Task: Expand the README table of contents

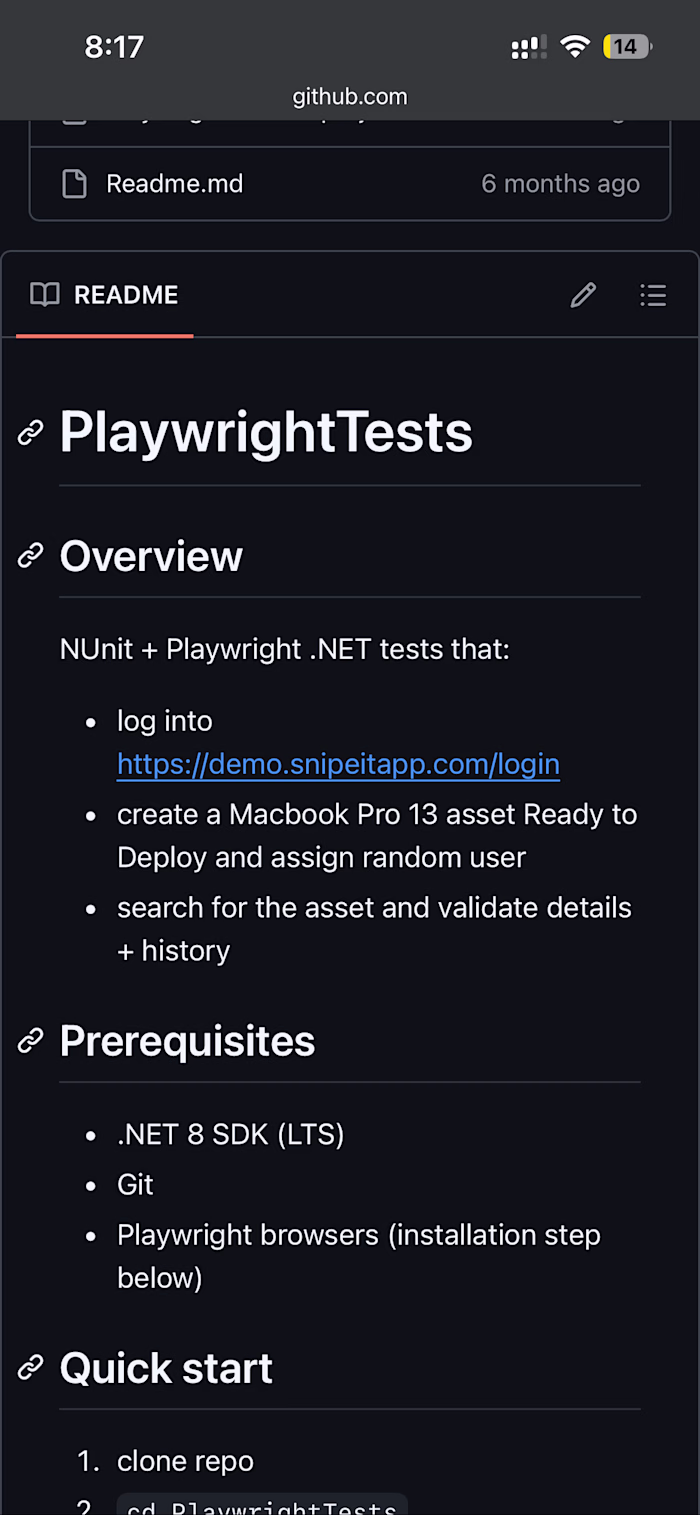Action: point(653,295)
